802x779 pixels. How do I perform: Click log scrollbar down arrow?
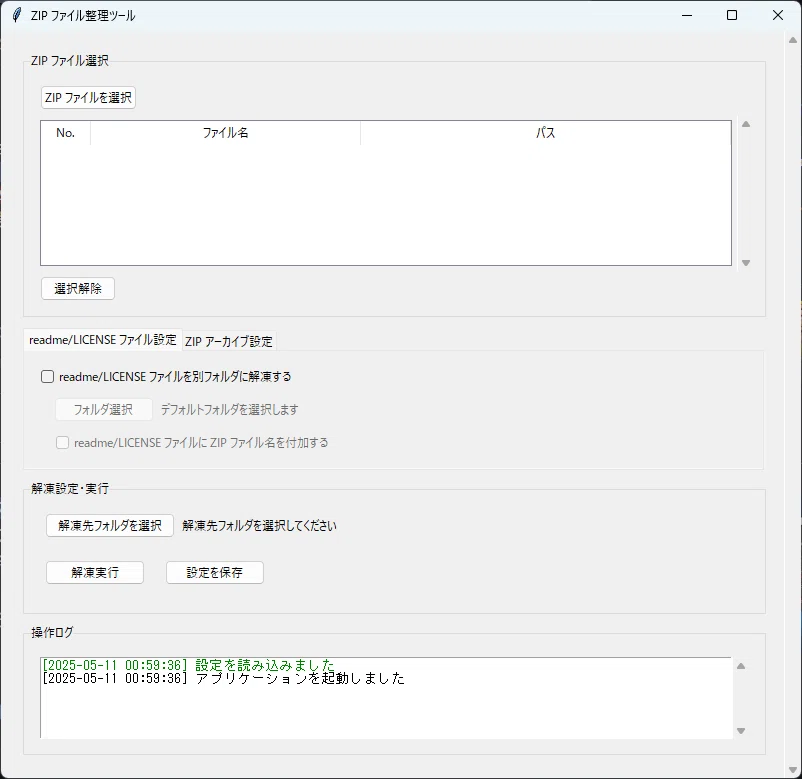tap(741, 731)
